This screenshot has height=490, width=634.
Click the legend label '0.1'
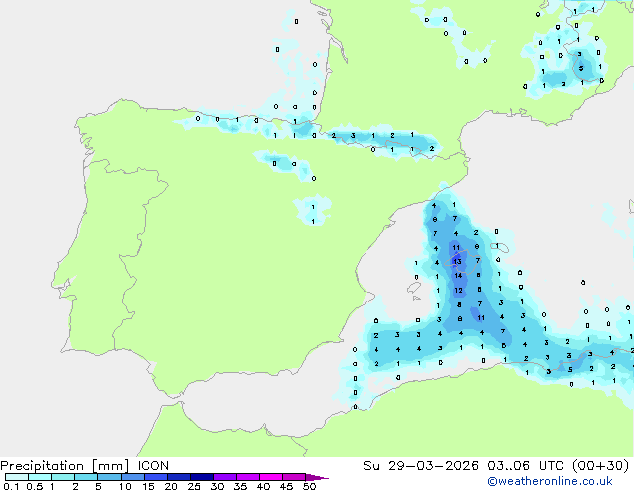[x=11, y=486]
